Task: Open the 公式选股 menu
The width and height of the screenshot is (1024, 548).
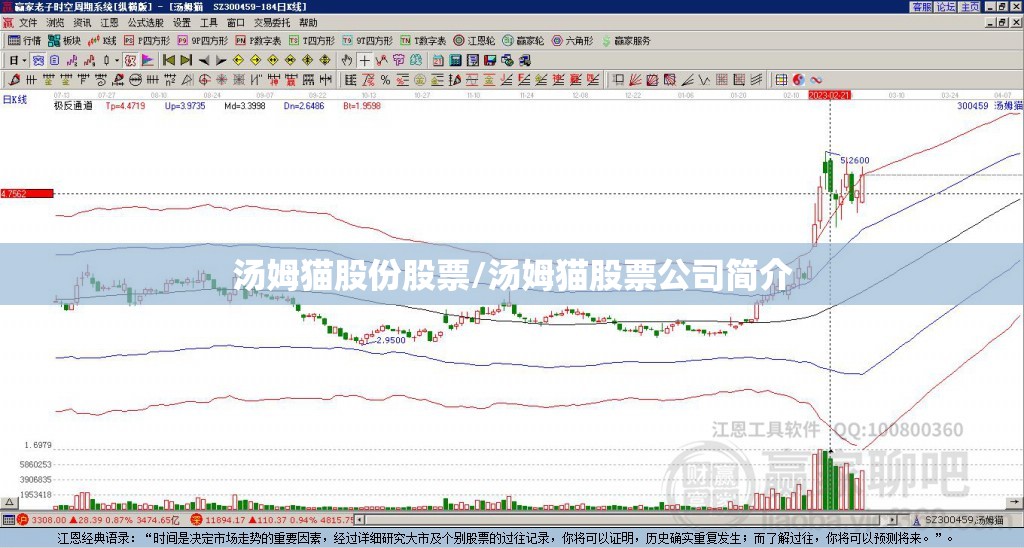Action: (x=145, y=23)
